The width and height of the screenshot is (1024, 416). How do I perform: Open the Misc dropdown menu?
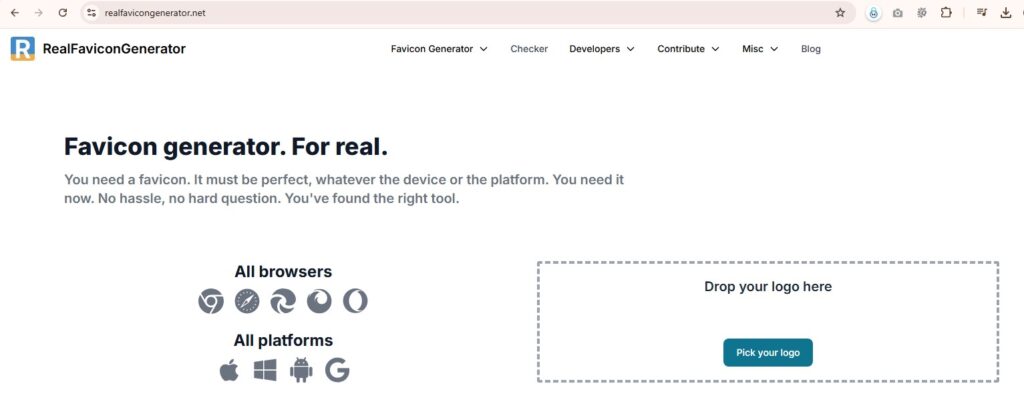760,49
